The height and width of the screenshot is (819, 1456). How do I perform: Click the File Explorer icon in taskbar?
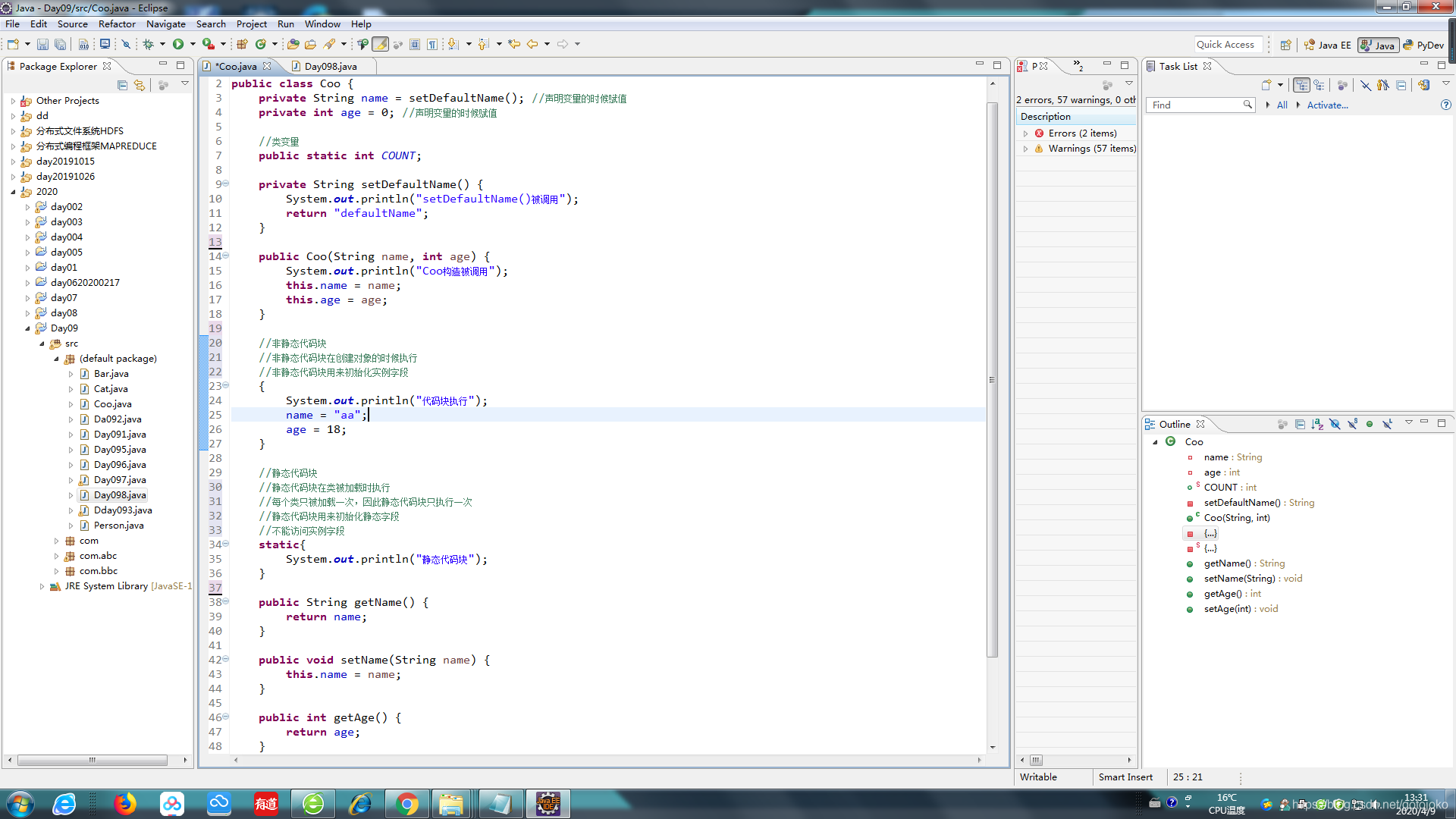(x=451, y=803)
